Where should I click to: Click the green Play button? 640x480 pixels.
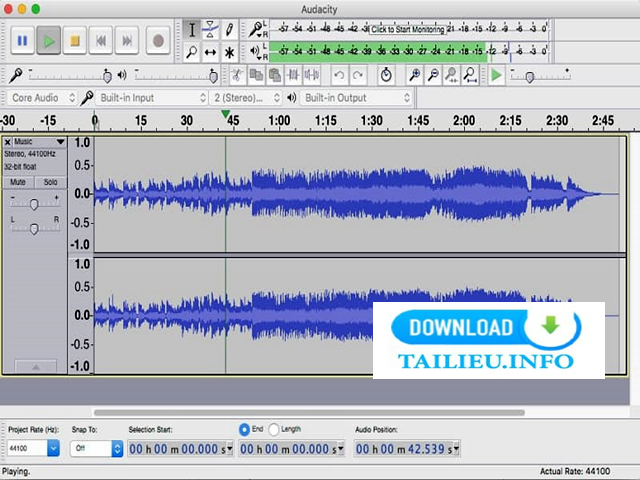49,40
